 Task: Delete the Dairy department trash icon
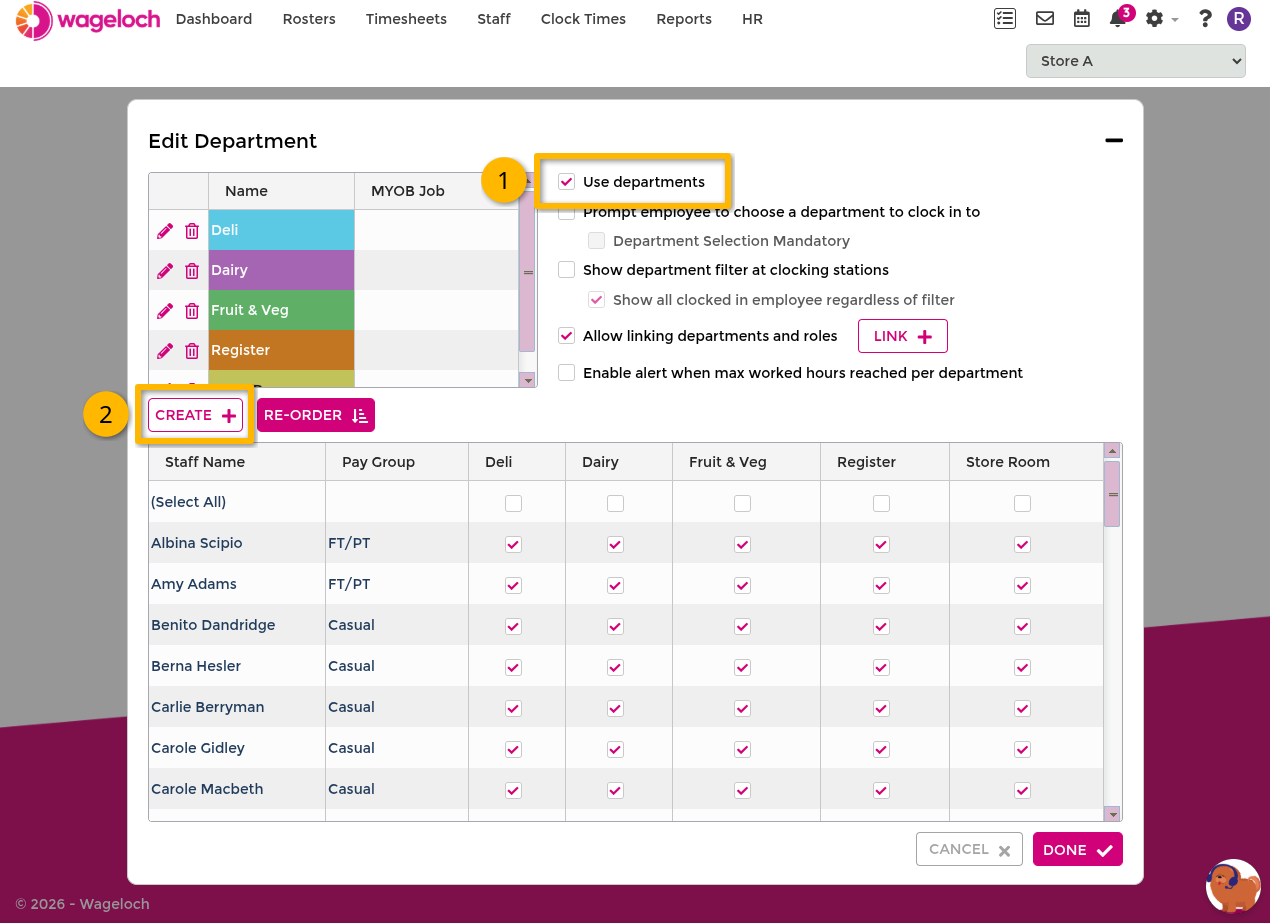click(192, 271)
